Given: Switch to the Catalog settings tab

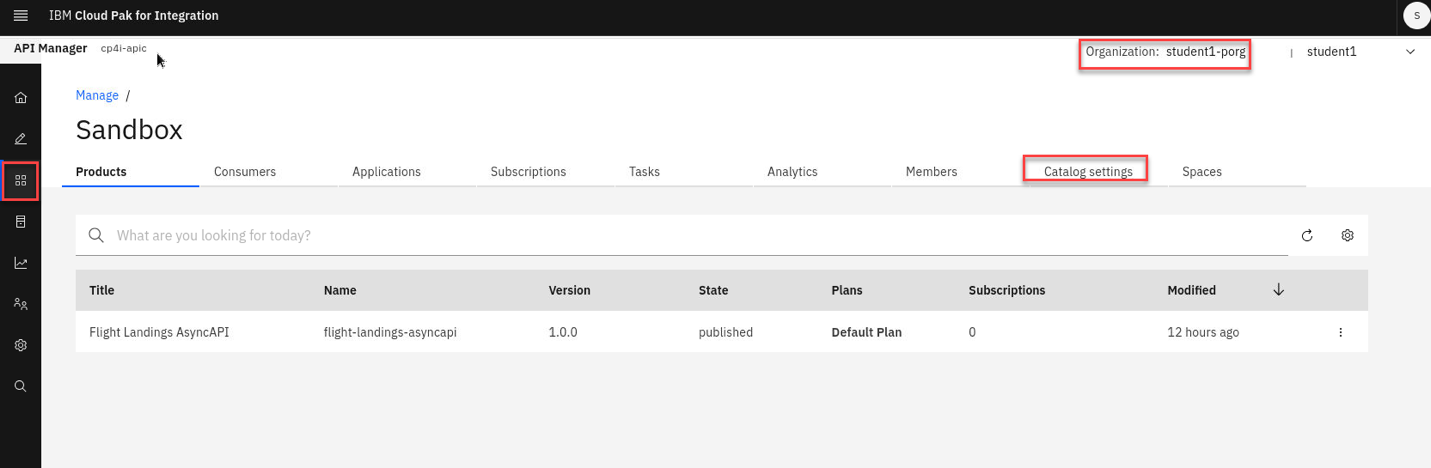Looking at the screenshot, I should click(x=1087, y=172).
